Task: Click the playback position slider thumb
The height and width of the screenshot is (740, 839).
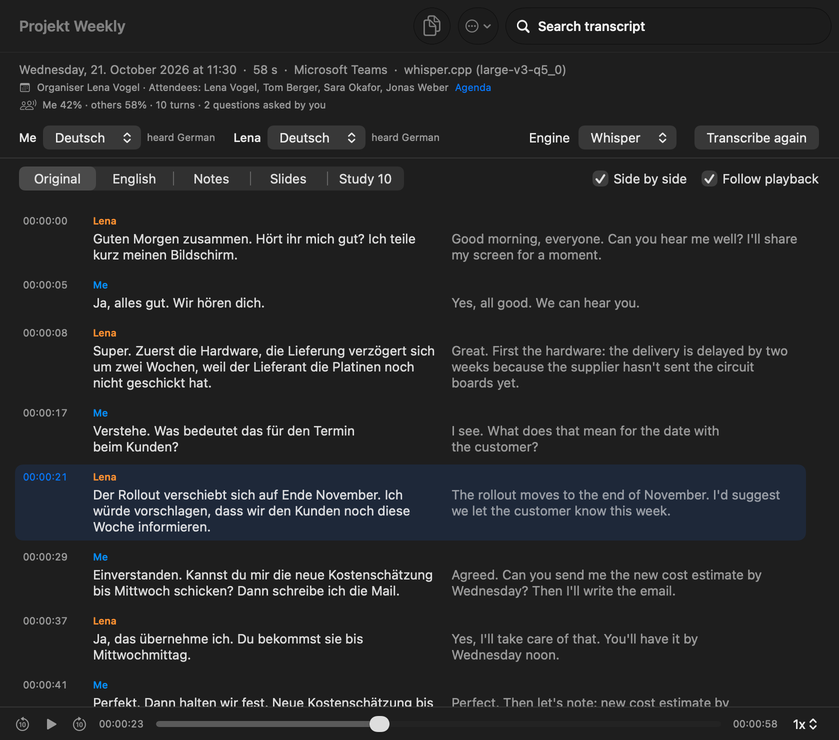Action: click(379, 724)
